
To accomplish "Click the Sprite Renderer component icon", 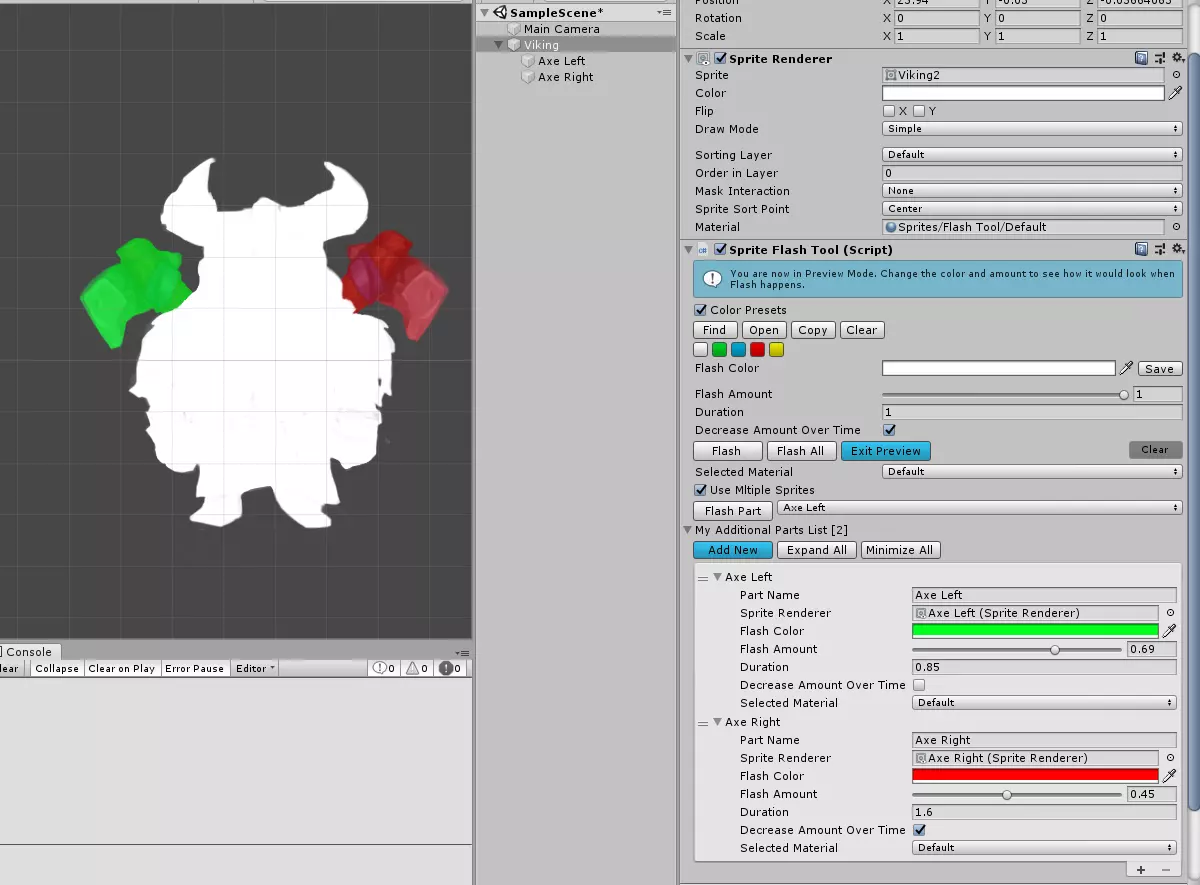I will tap(704, 59).
